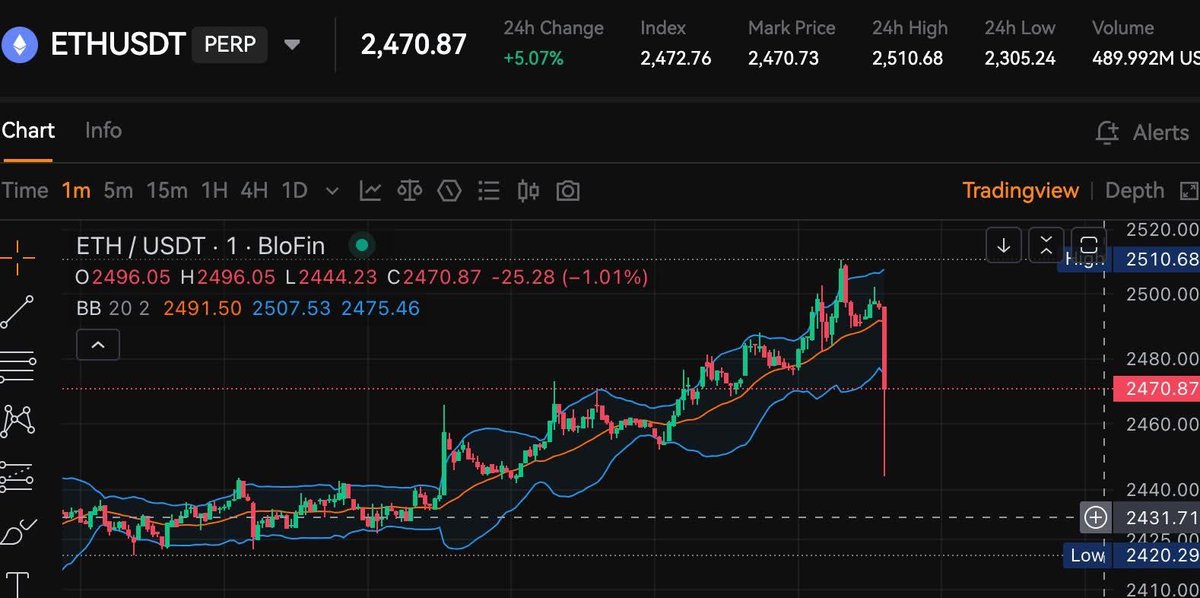Open price Alerts

coord(1161,132)
